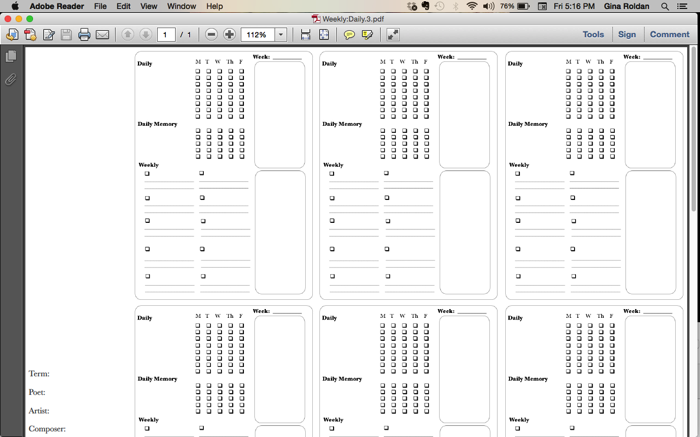Click the volume speaker icon
The width and height of the screenshot is (700, 437).
[x=488, y=6]
